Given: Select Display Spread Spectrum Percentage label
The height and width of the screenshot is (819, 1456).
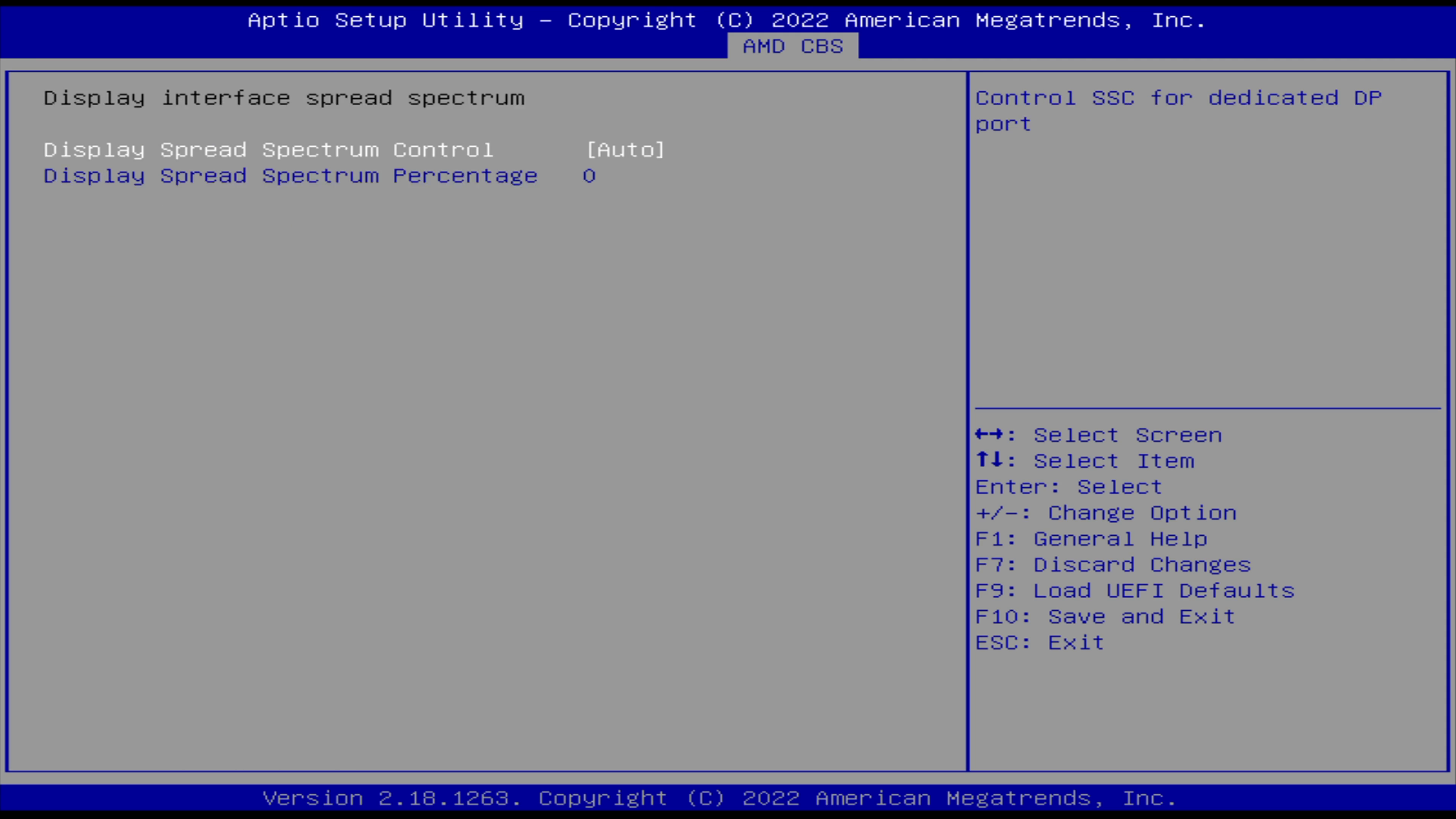Looking at the screenshot, I should pos(290,176).
